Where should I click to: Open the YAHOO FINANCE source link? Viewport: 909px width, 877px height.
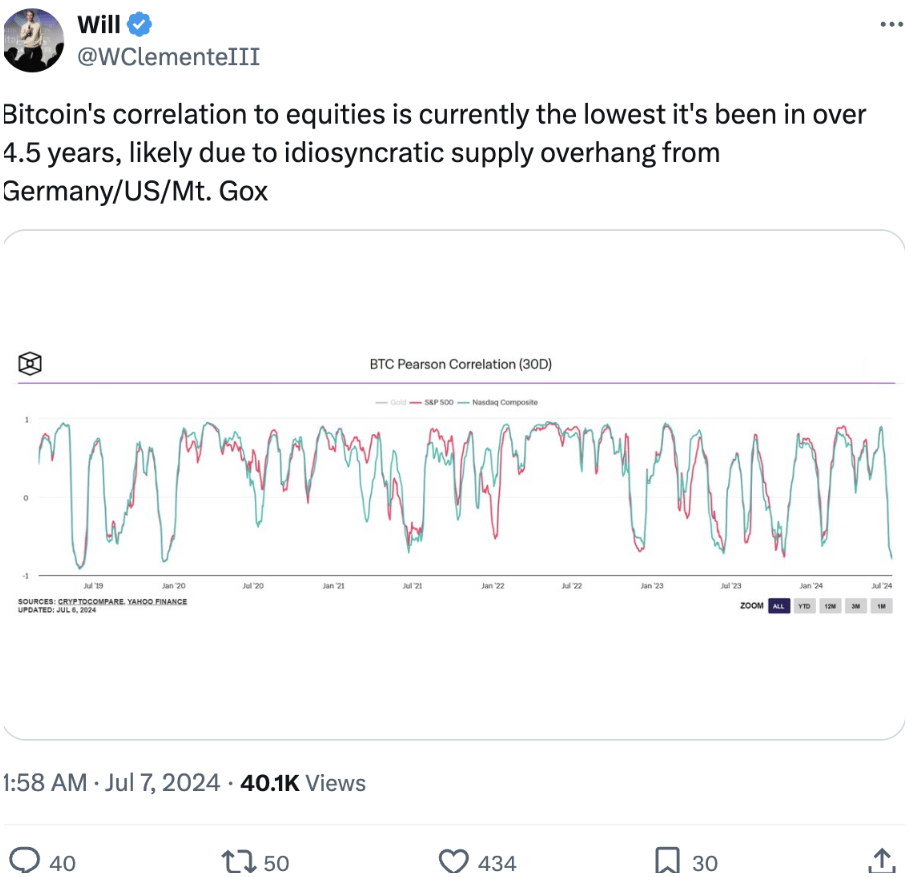point(157,602)
